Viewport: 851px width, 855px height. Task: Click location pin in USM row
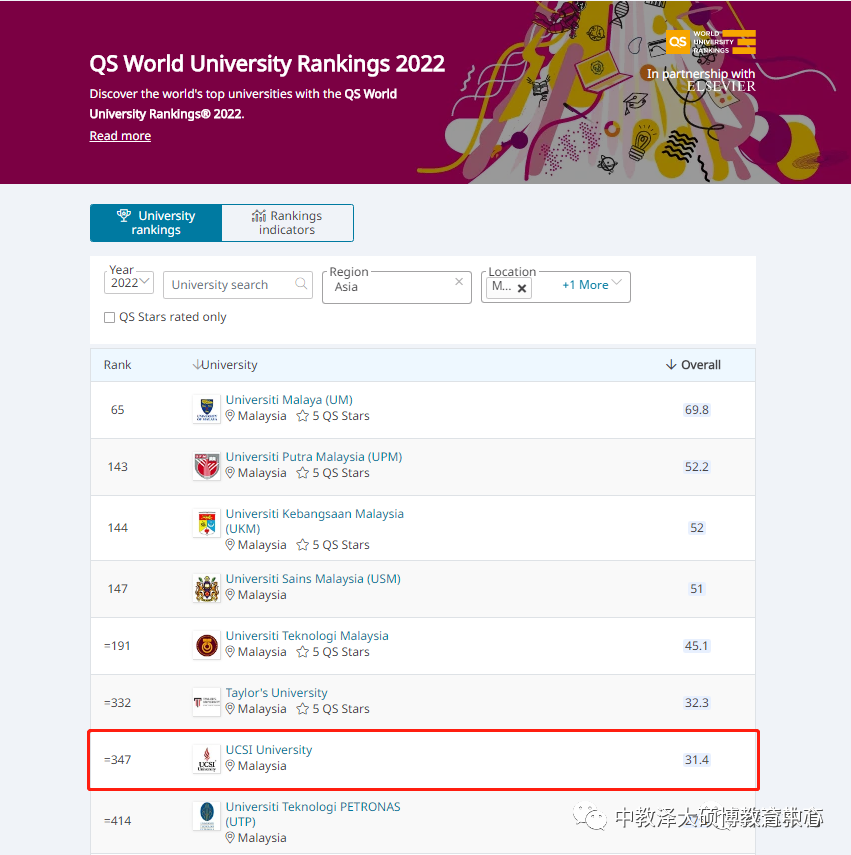(x=230, y=594)
